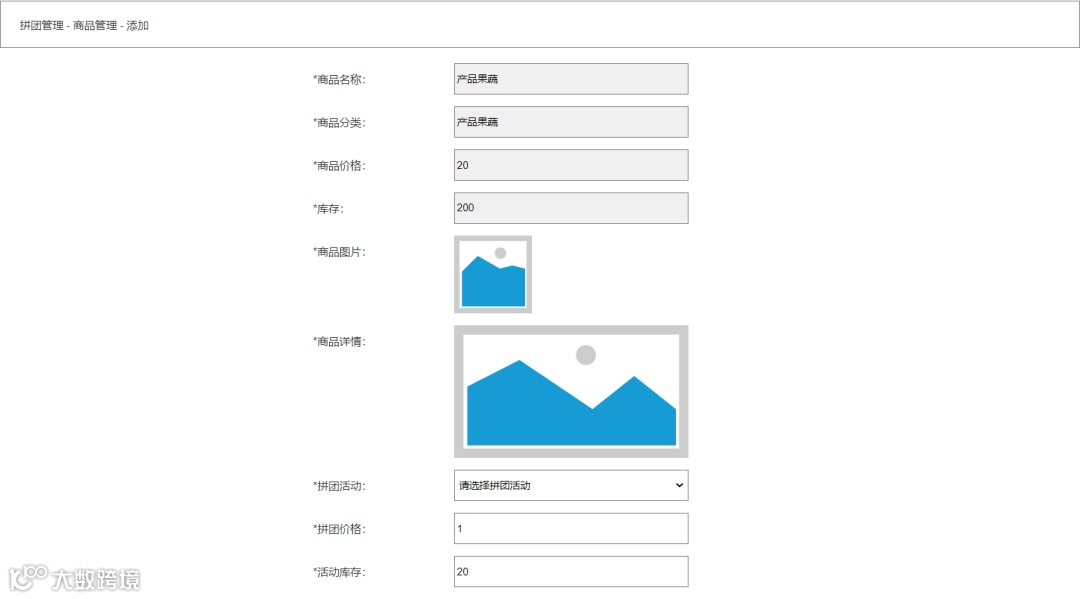Click the *拼团活动: label
Screen dimensions: 1080x599
340,486
